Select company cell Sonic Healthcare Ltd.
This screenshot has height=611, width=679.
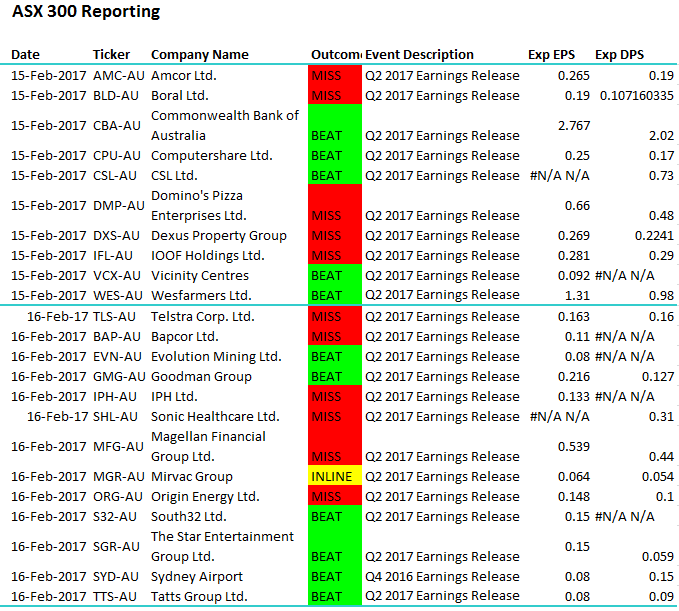215,417
